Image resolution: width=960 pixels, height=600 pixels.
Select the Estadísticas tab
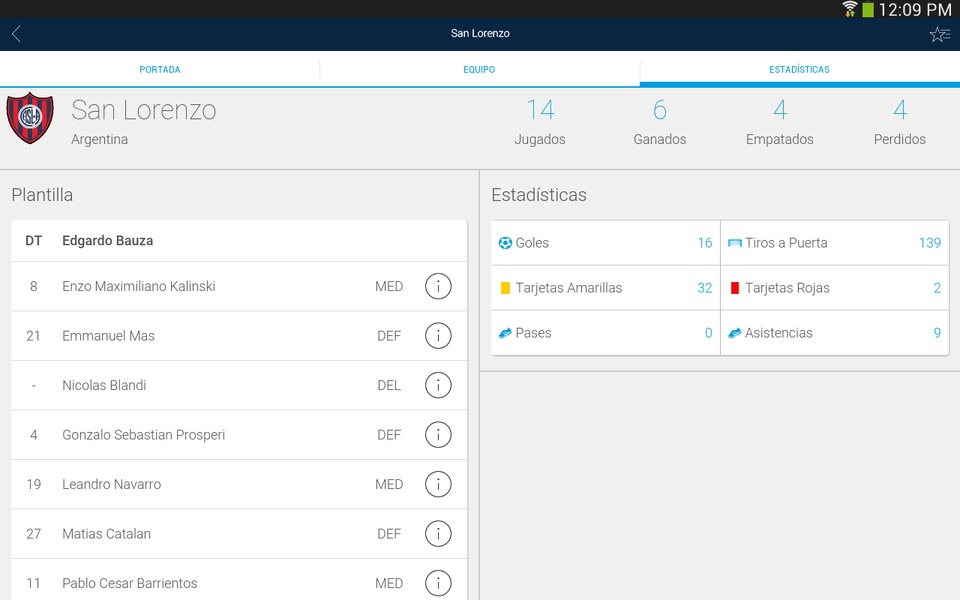800,69
